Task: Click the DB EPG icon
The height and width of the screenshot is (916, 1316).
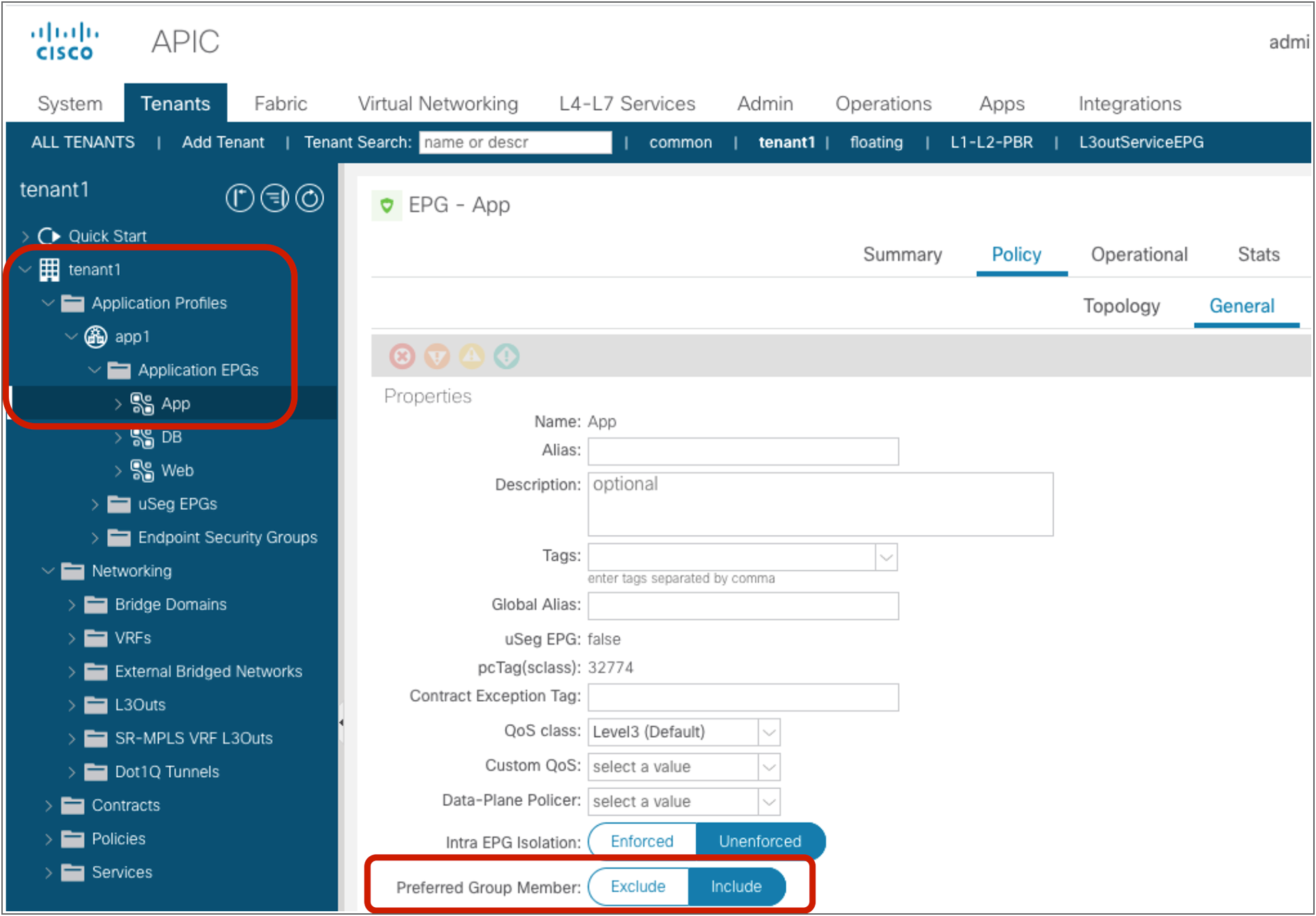Action: click(x=142, y=437)
